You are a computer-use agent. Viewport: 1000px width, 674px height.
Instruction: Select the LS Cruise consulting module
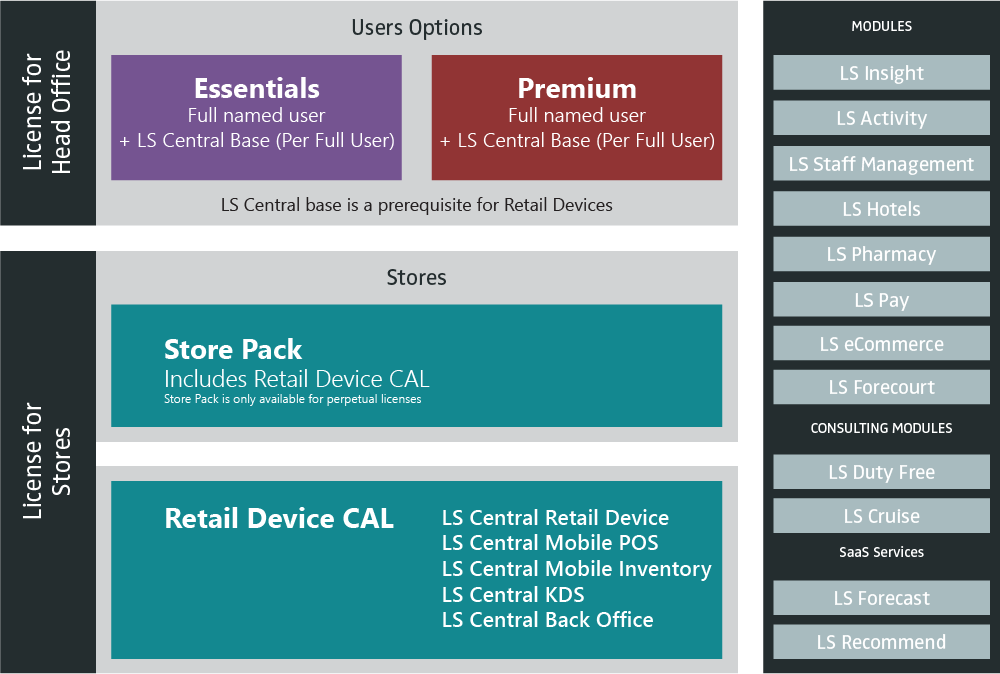click(881, 516)
